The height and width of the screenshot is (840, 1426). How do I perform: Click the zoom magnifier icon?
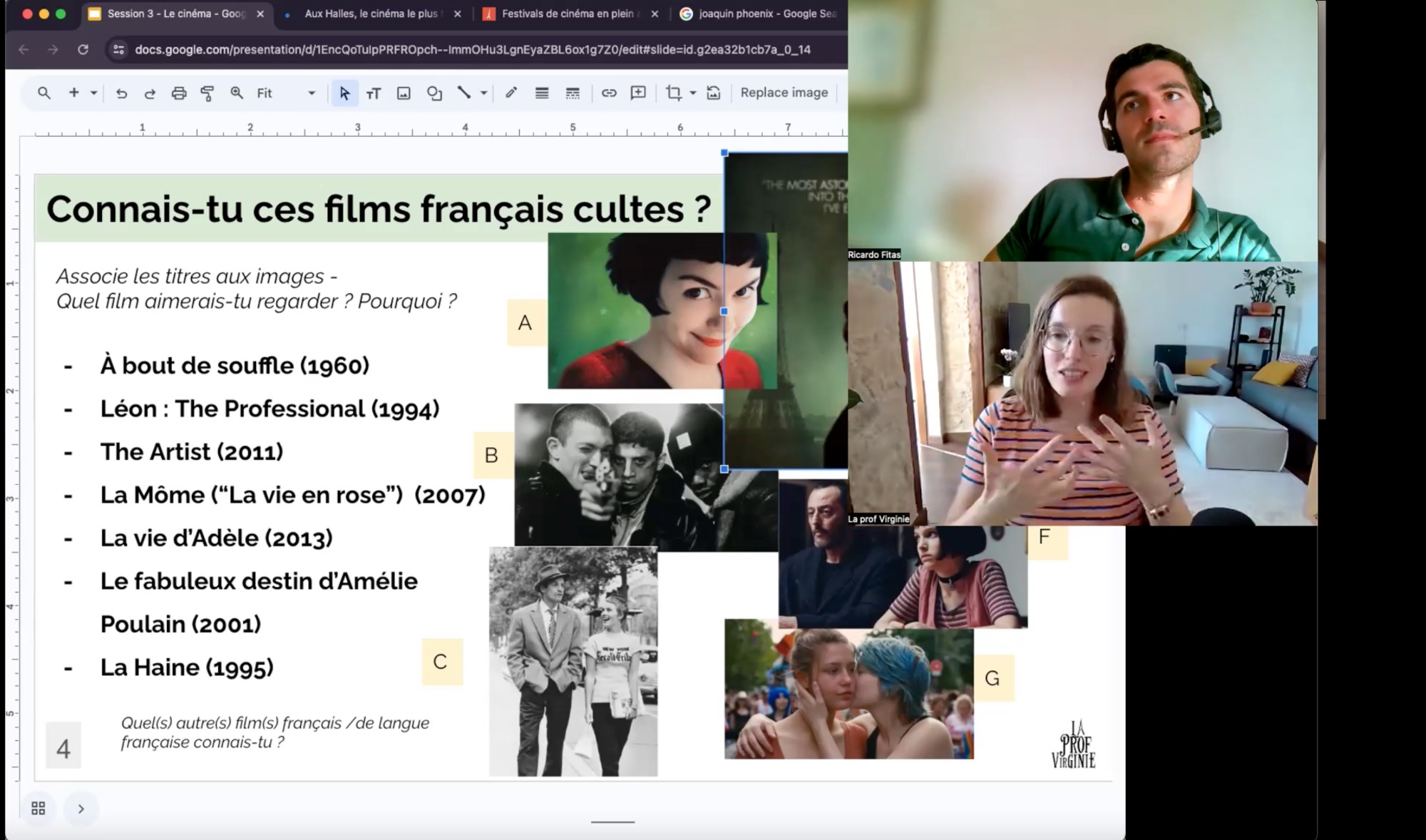point(237,93)
